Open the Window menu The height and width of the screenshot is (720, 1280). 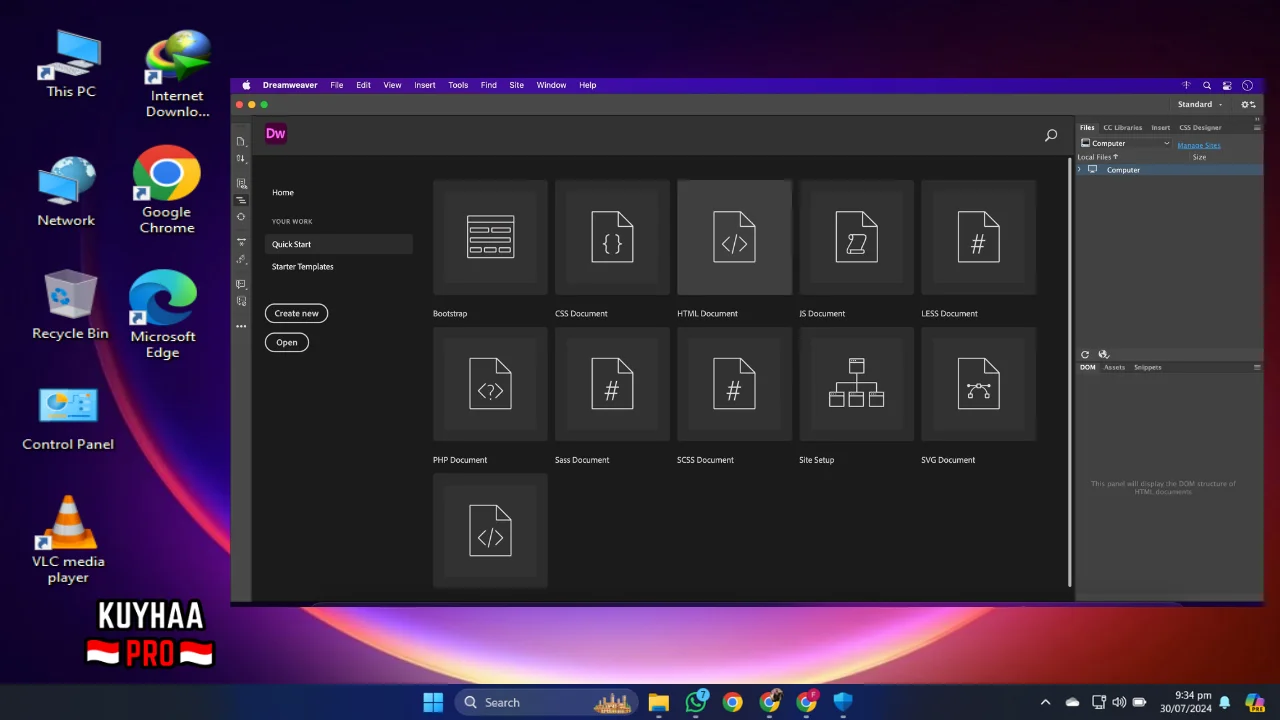(x=551, y=85)
